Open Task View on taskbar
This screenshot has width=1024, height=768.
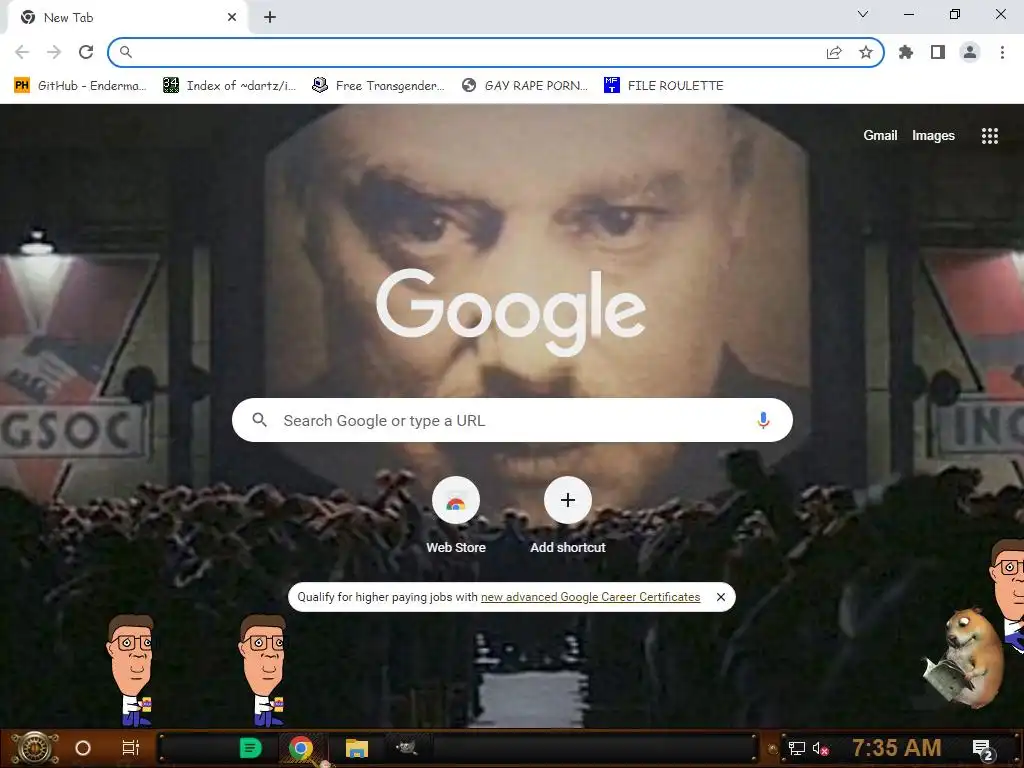(131, 748)
